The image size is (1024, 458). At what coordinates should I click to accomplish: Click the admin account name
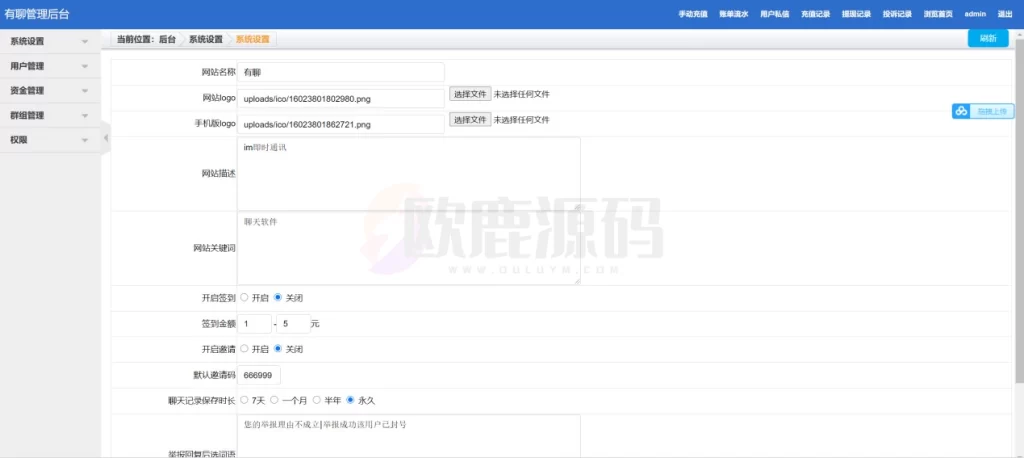tap(975, 14)
